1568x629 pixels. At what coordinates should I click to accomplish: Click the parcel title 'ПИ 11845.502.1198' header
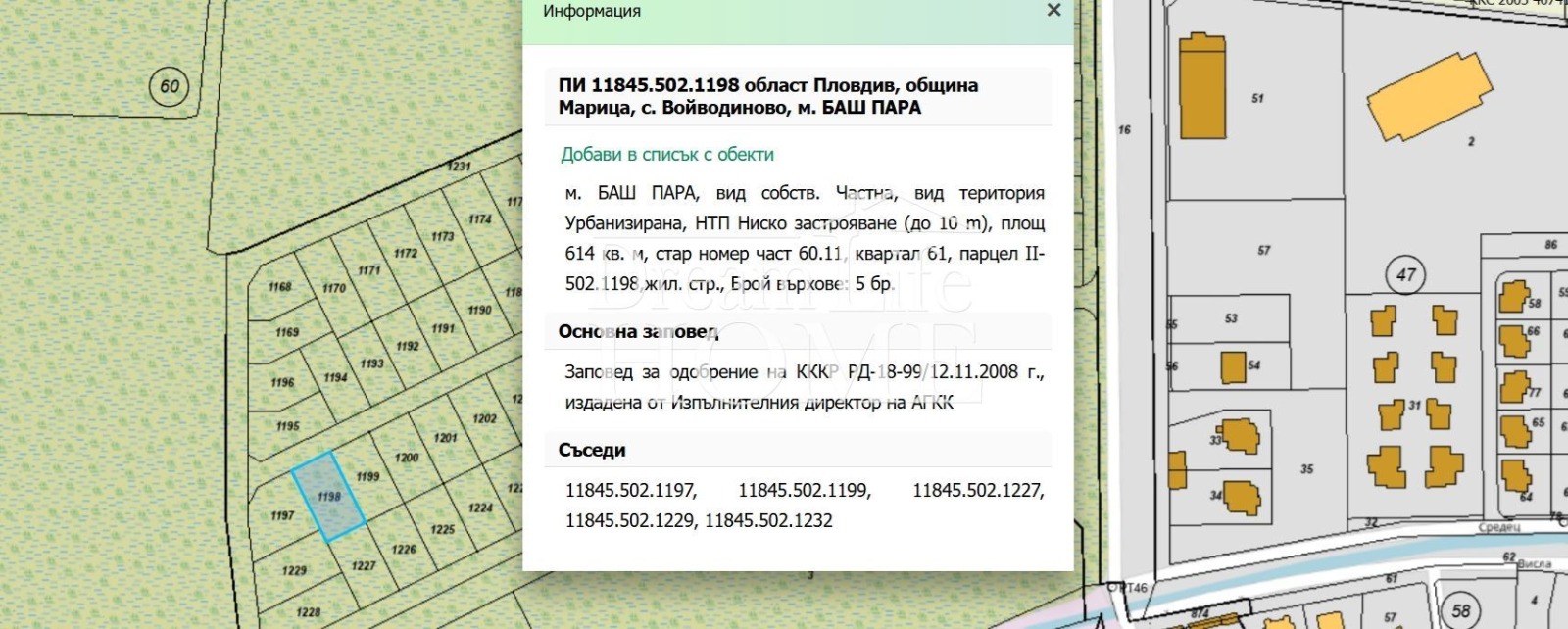pos(767,96)
